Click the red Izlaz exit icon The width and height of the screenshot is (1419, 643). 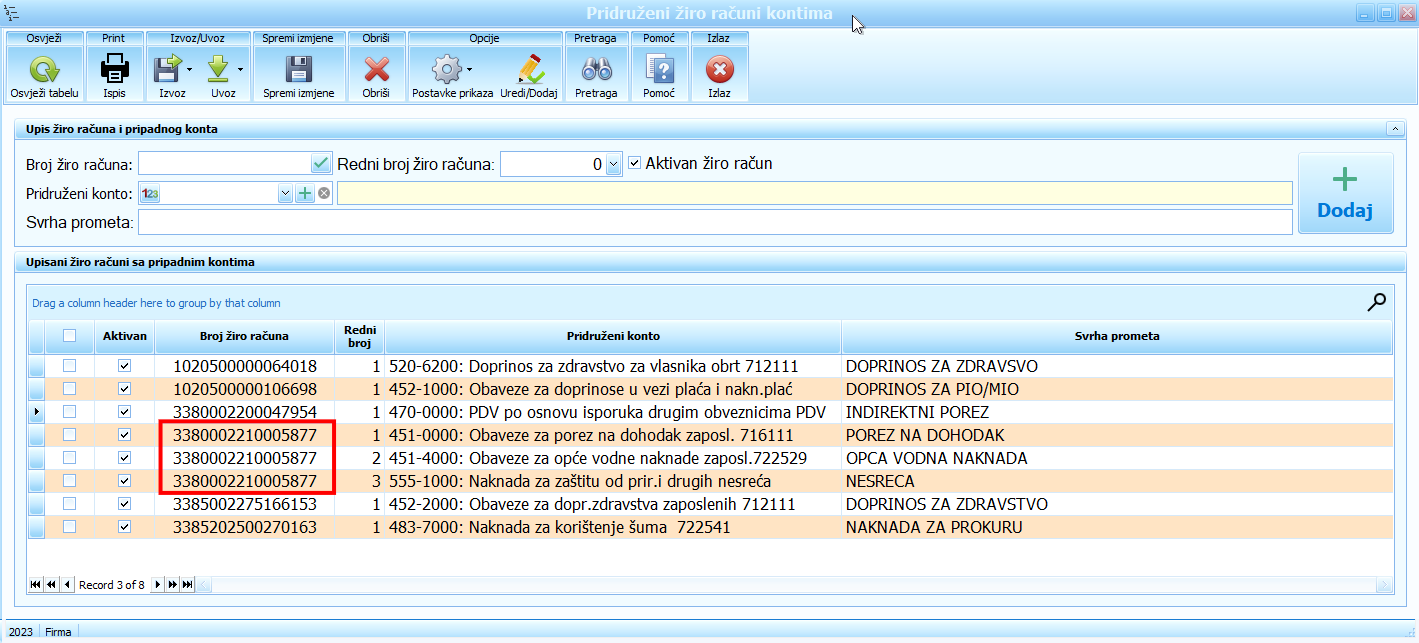pos(719,69)
